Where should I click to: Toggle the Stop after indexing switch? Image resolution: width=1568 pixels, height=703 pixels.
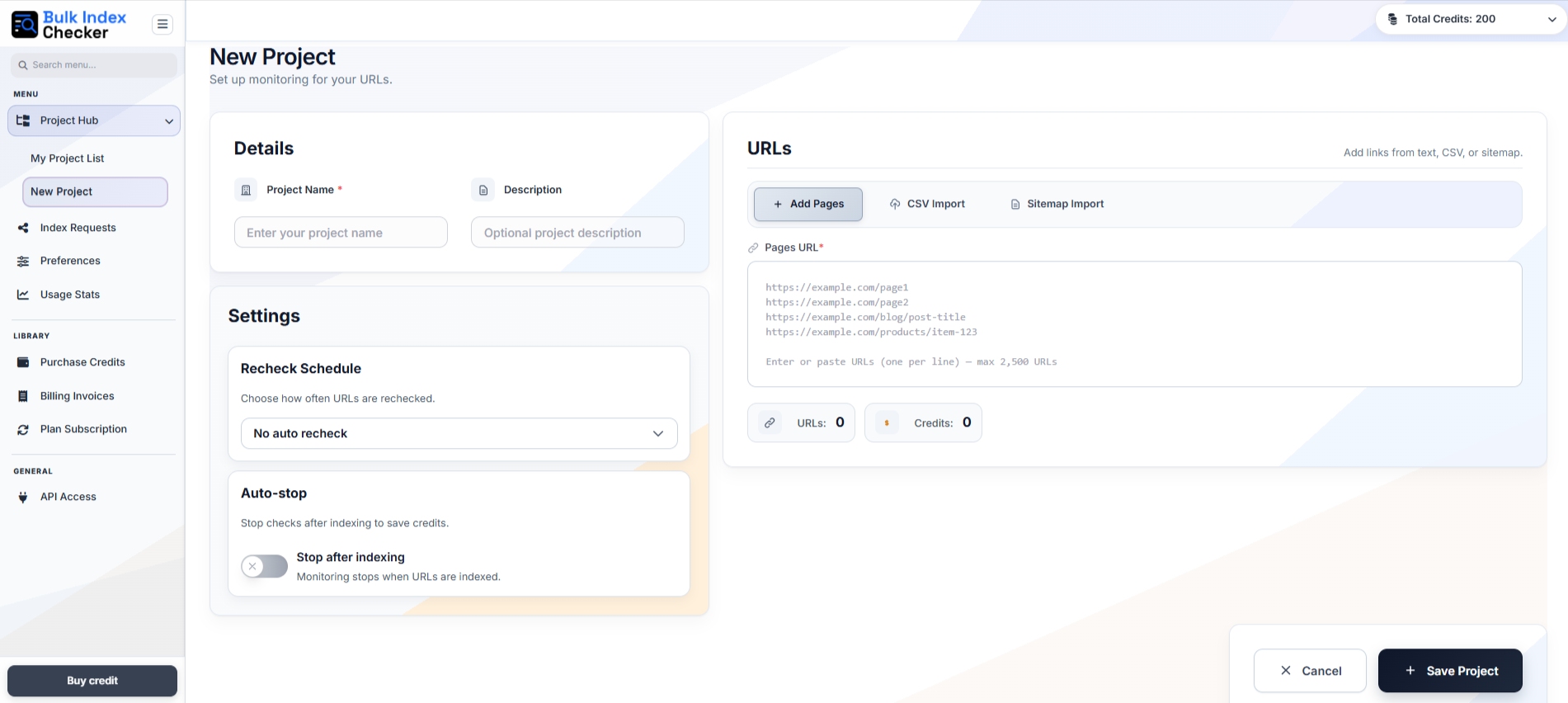264,566
